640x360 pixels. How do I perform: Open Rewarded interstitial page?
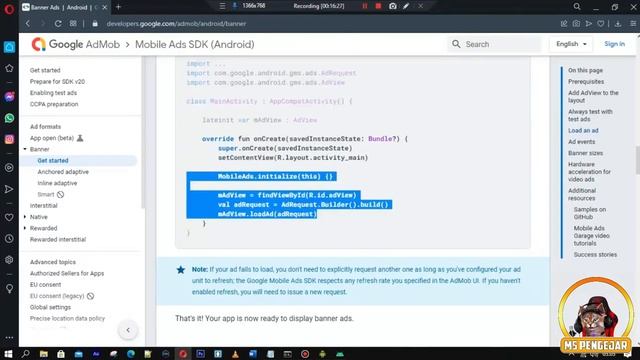pyautogui.click(x=58, y=240)
